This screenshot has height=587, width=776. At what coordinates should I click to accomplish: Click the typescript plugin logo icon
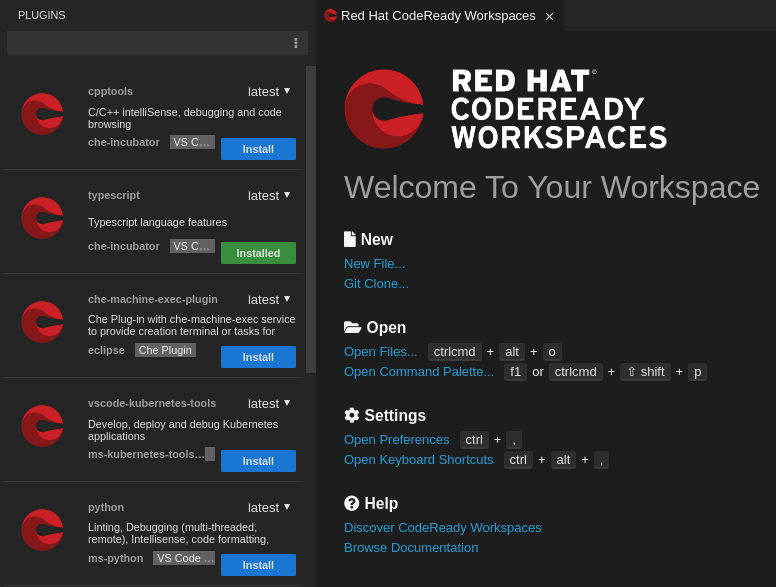(42, 218)
